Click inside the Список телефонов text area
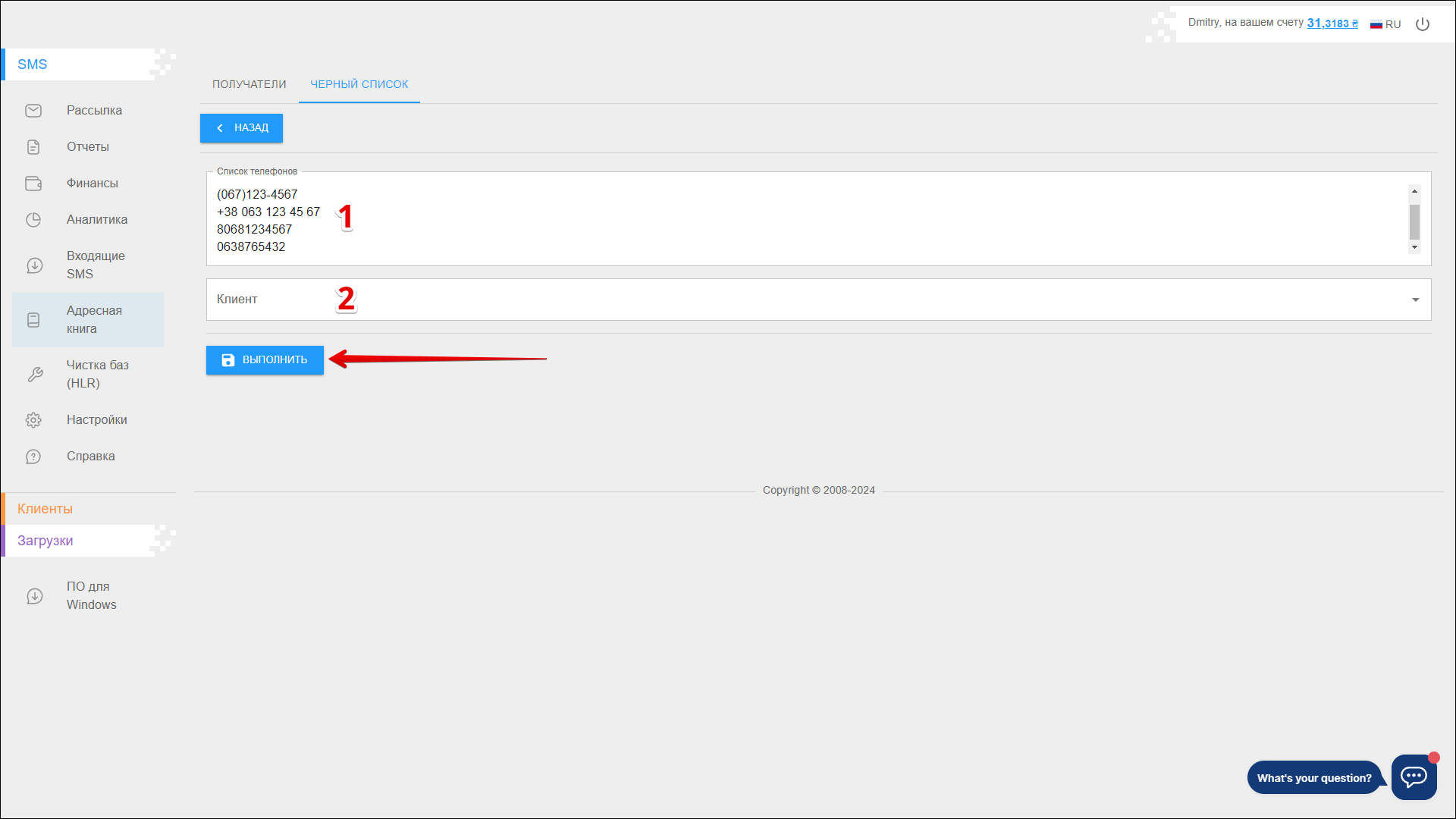 click(758, 219)
